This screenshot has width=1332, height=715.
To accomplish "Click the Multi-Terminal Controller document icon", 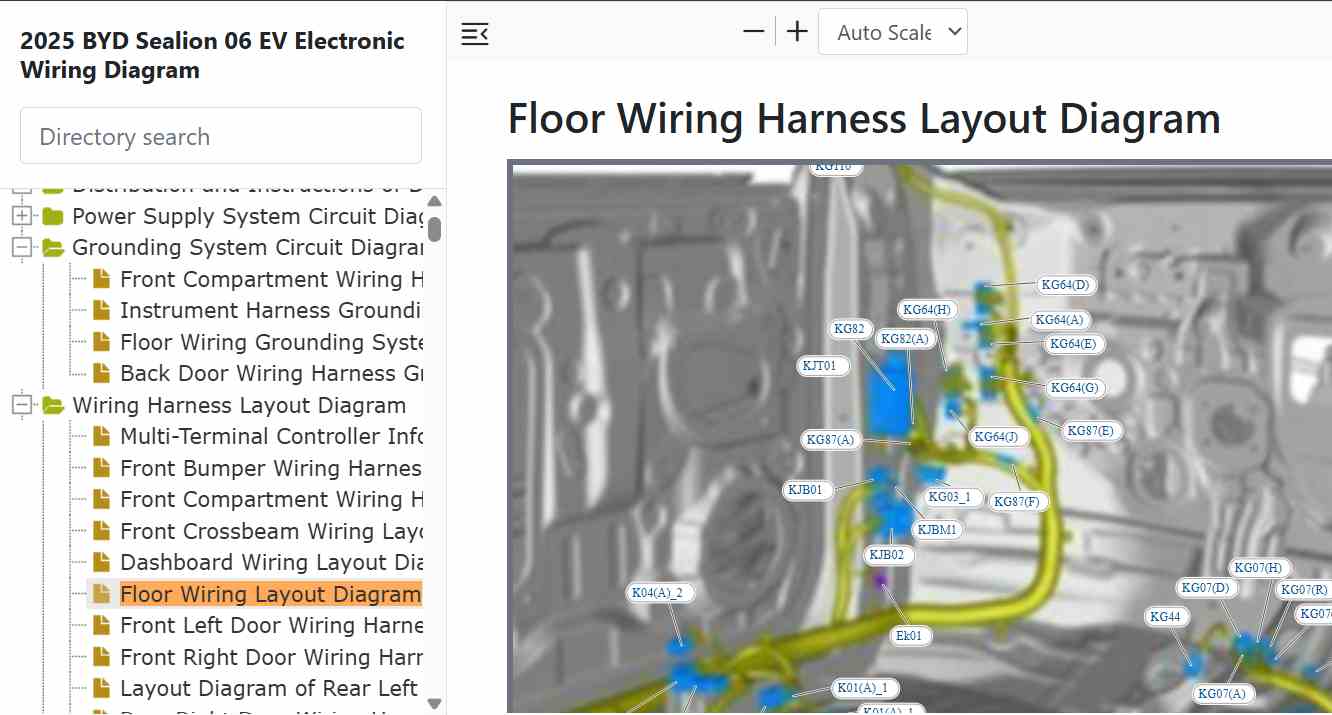I will pos(101,437).
